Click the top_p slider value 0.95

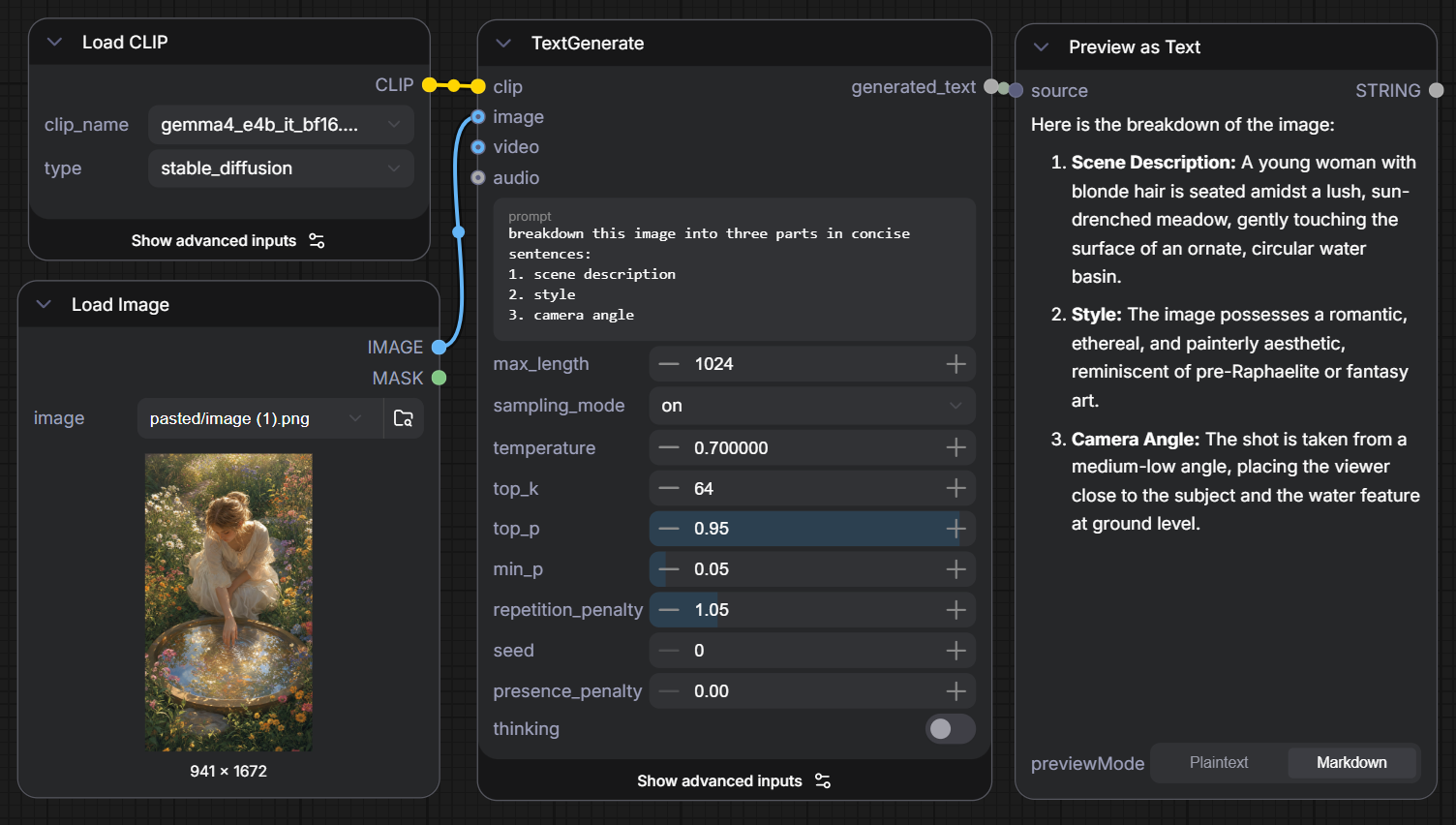click(812, 529)
